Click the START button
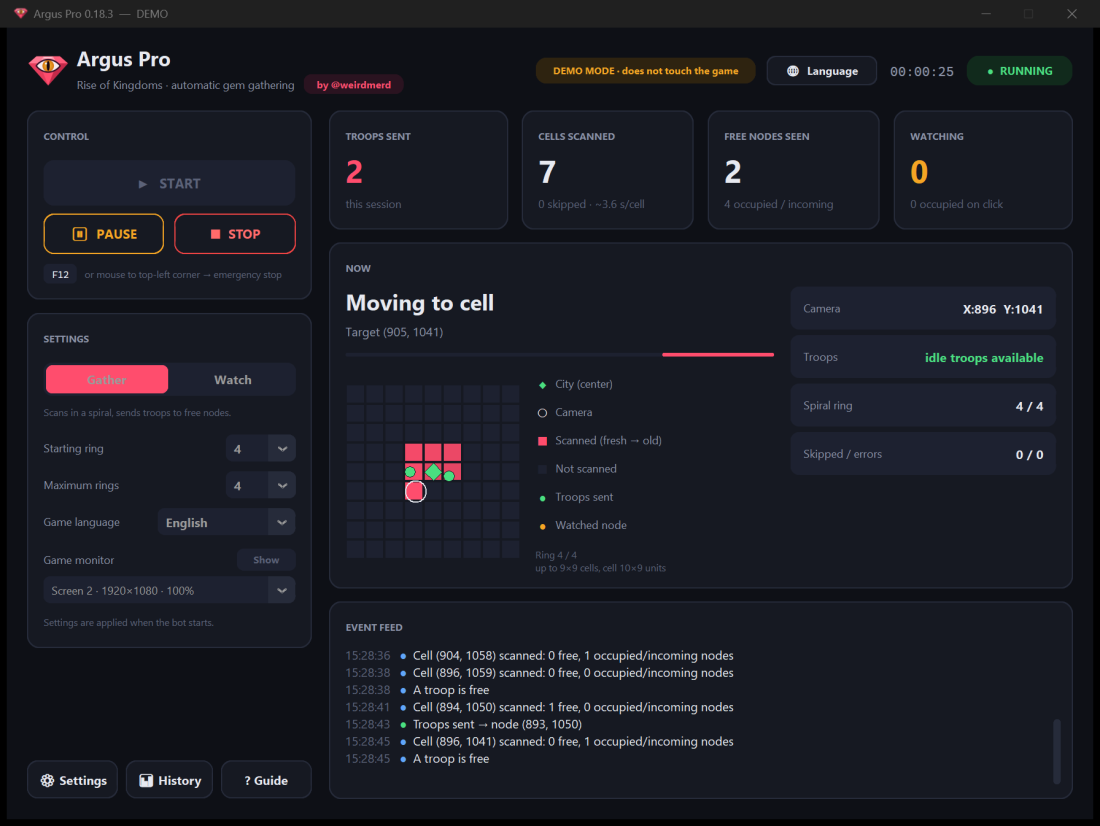This screenshot has height=826, width=1100. point(169,183)
